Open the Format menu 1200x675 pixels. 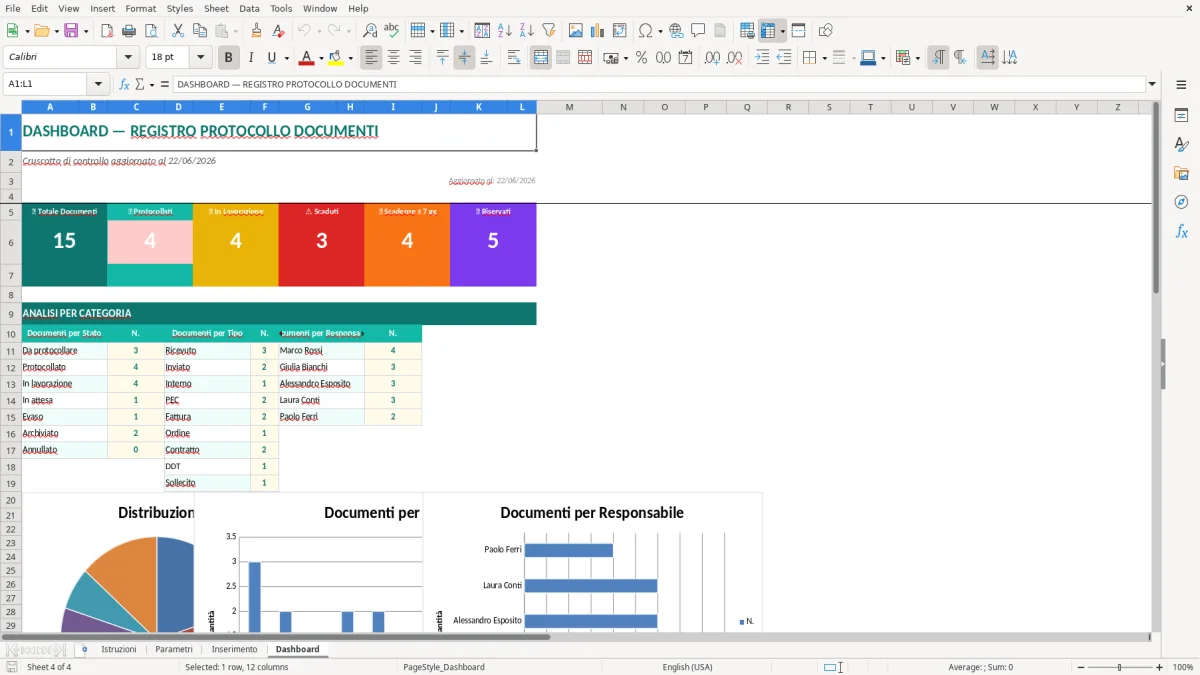tap(140, 8)
